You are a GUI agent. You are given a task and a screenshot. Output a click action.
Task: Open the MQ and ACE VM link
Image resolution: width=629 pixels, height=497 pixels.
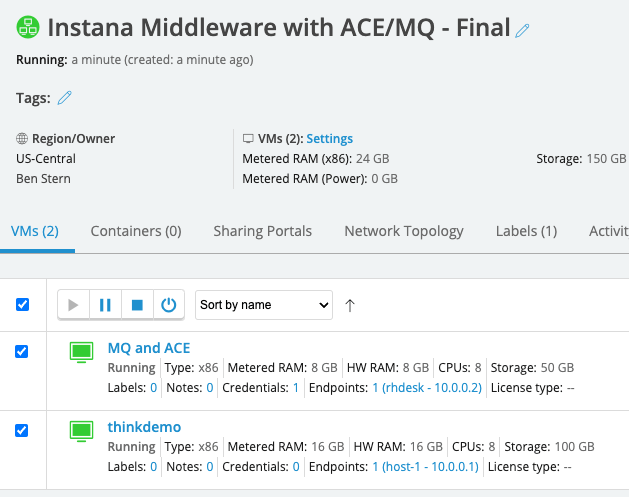click(149, 348)
